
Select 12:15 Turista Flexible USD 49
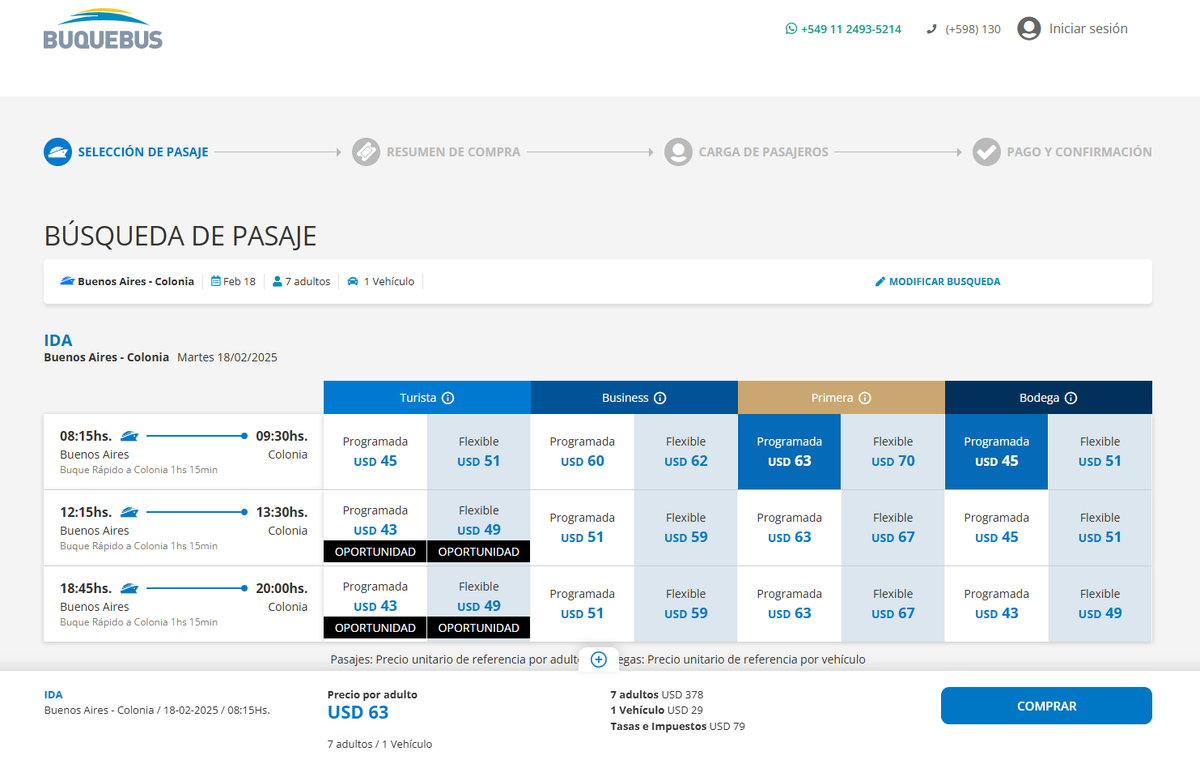[479, 528]
